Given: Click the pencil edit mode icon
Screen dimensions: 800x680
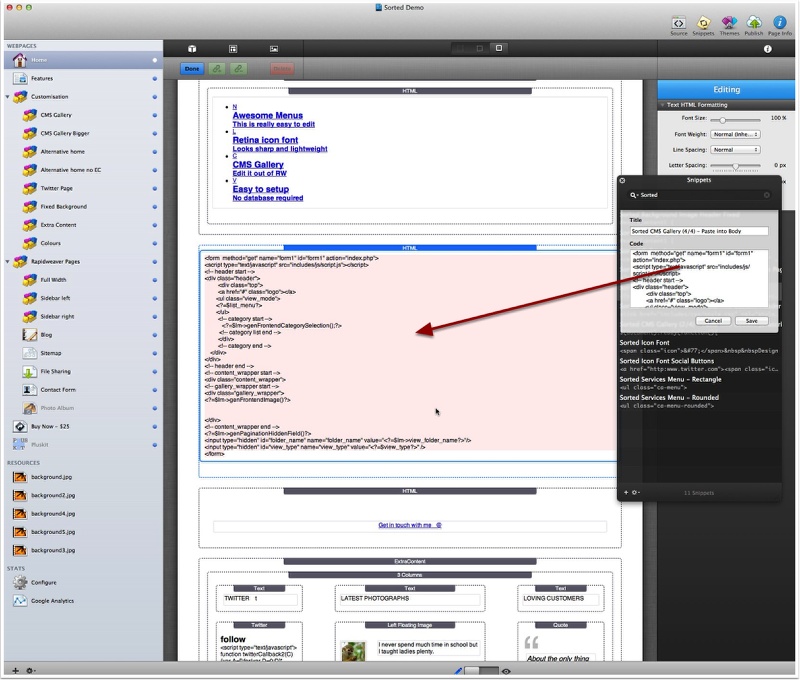Looking at the screenshot, I should click(458, 671).
